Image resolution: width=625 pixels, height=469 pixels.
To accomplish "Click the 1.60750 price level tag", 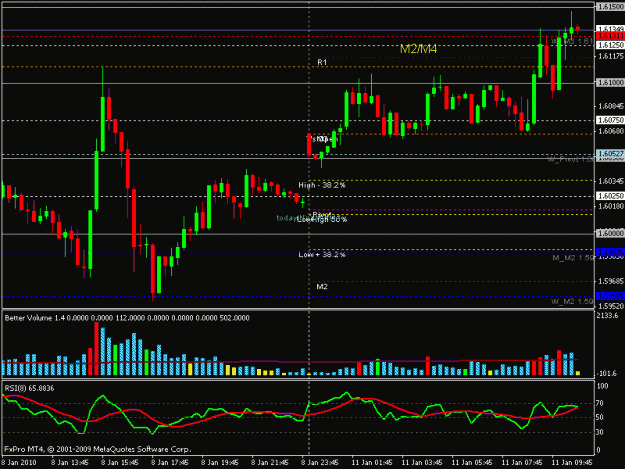I will coord(610,120).
